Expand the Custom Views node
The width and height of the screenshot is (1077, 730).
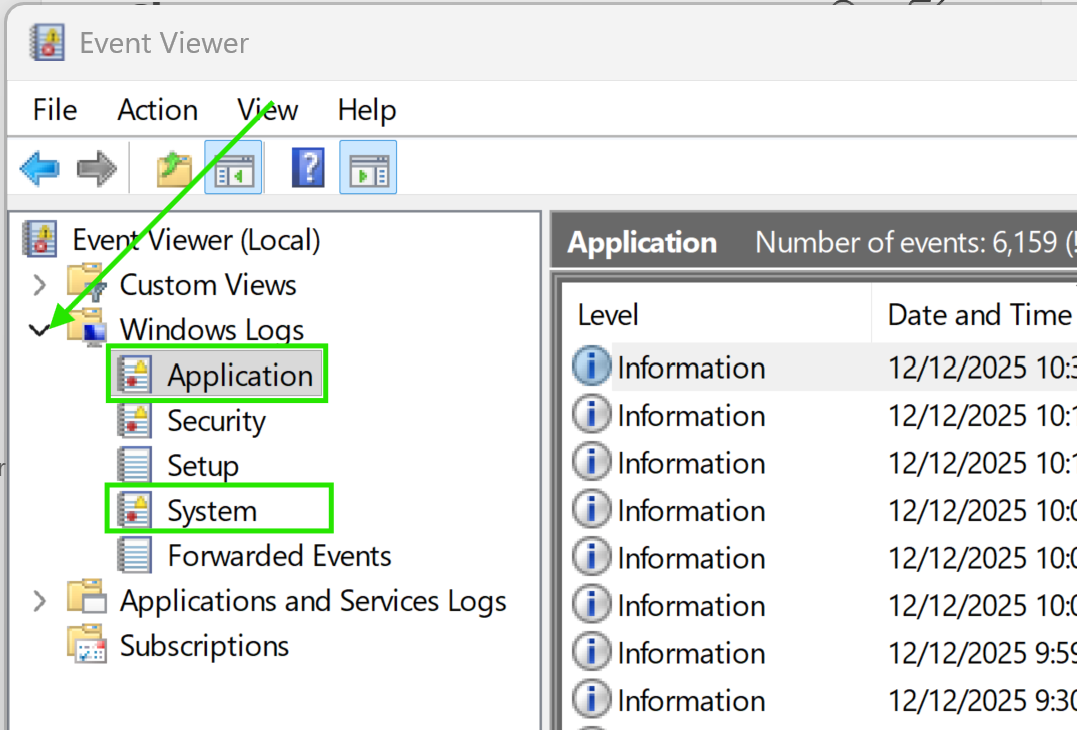coord(40,285)
